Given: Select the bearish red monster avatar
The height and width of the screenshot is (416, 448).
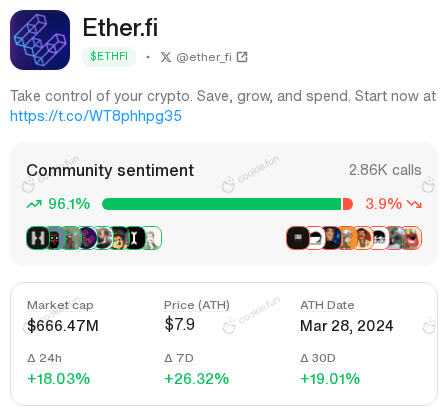Looking at the screenshot, I should point(412,238).
